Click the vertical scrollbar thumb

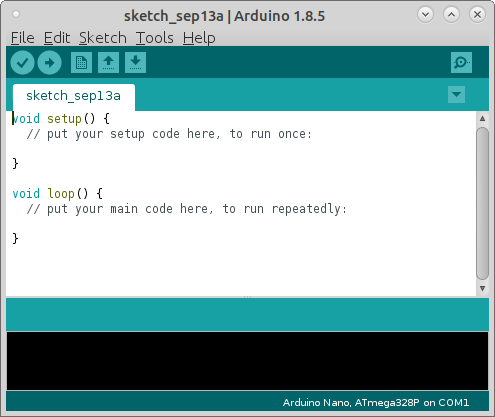[482, 203]
